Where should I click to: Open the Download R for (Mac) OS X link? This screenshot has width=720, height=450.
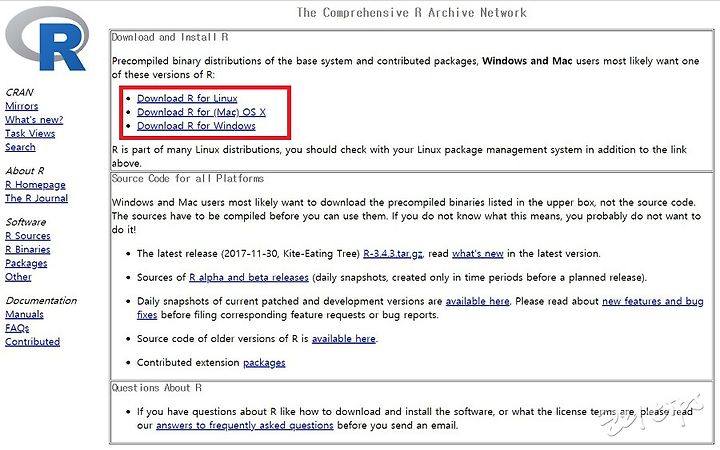coord(201,112)
